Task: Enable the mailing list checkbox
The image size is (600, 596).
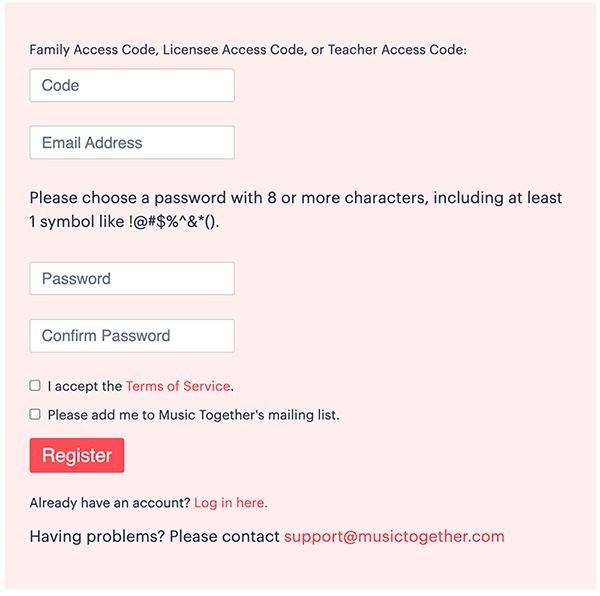Action: [x=35, y=414]
